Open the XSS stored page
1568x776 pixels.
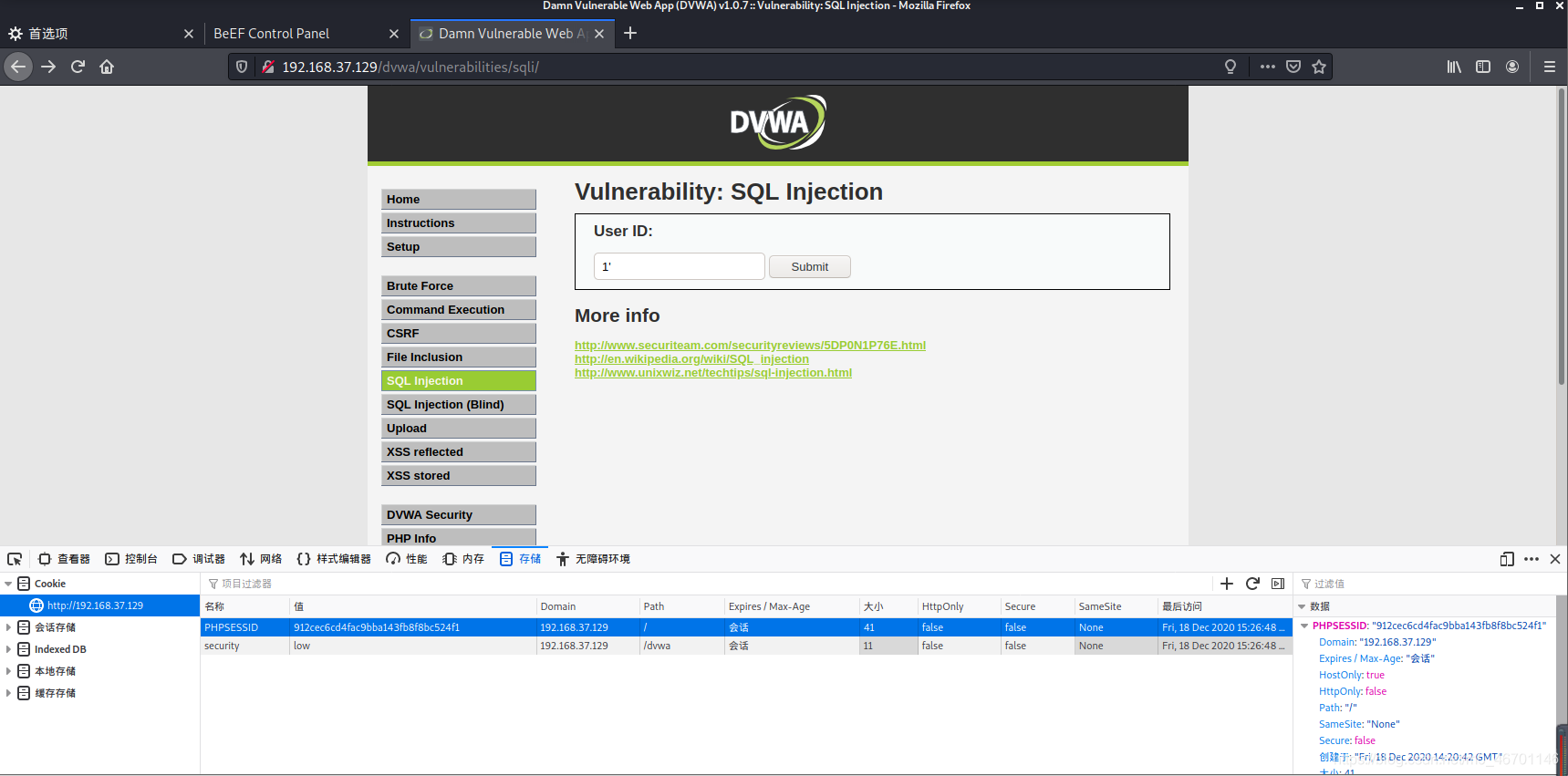[x=459, y=476]
